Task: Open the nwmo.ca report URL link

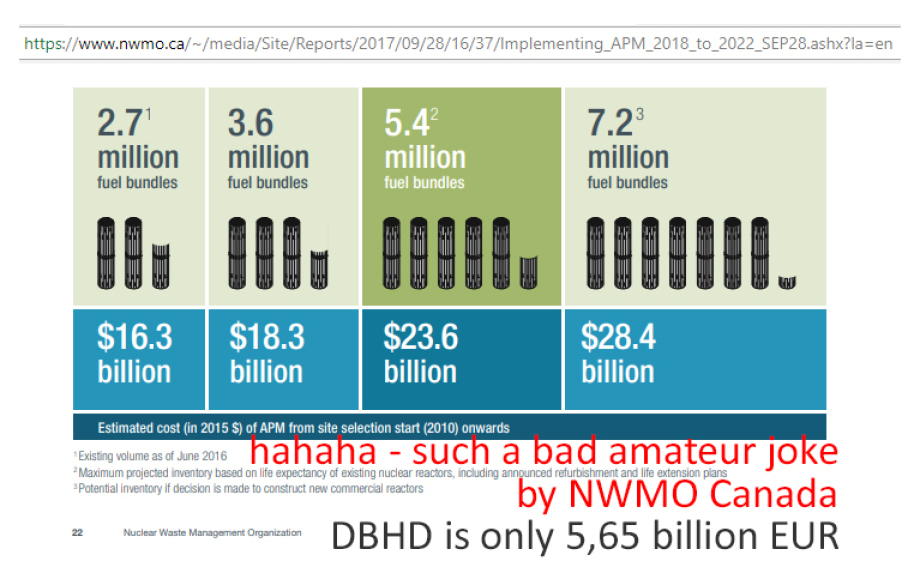Action: [x=458, y=45]
